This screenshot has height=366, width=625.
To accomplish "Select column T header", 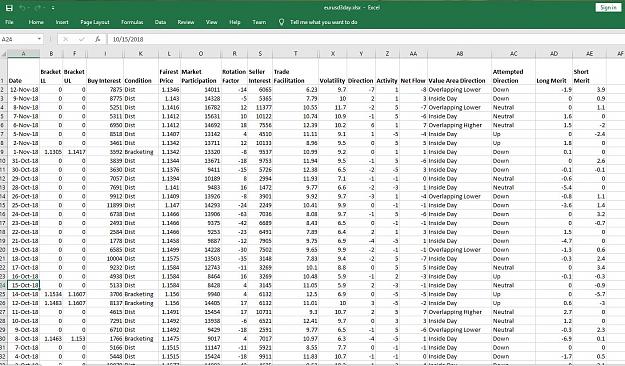I will point(295,53).
